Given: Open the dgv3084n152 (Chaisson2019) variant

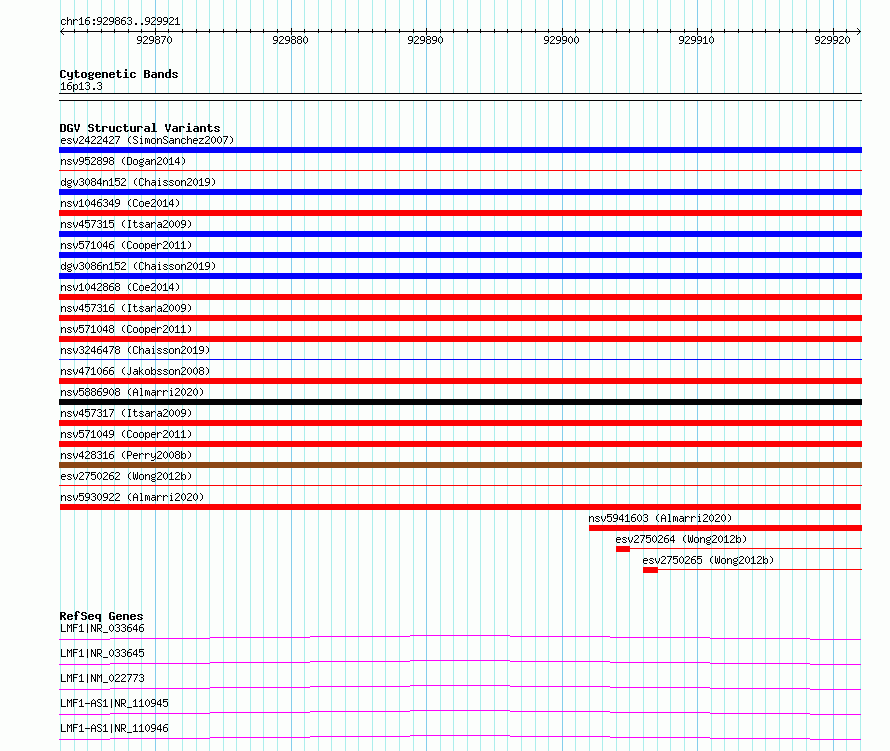Looking at the screenshot, I should click(138, 182).
